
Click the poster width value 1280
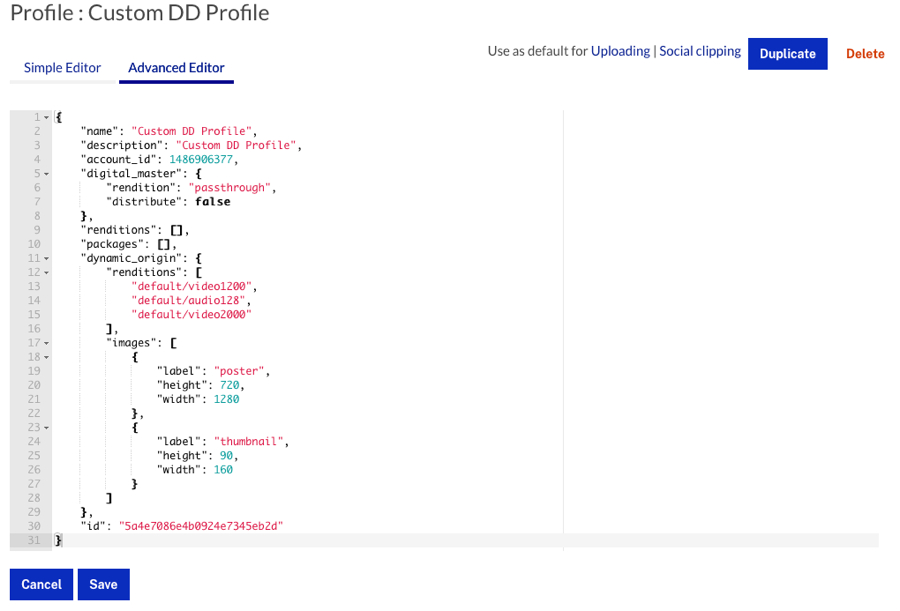(x=226, y=399)
